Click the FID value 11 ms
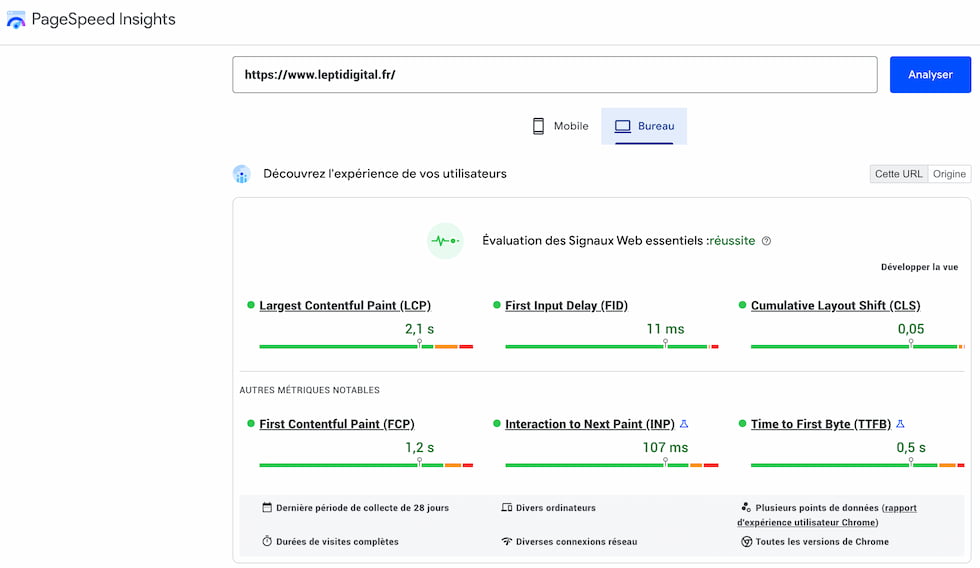Screen dimensions: 980x568 pyautogui.click(x=665, y=329)
